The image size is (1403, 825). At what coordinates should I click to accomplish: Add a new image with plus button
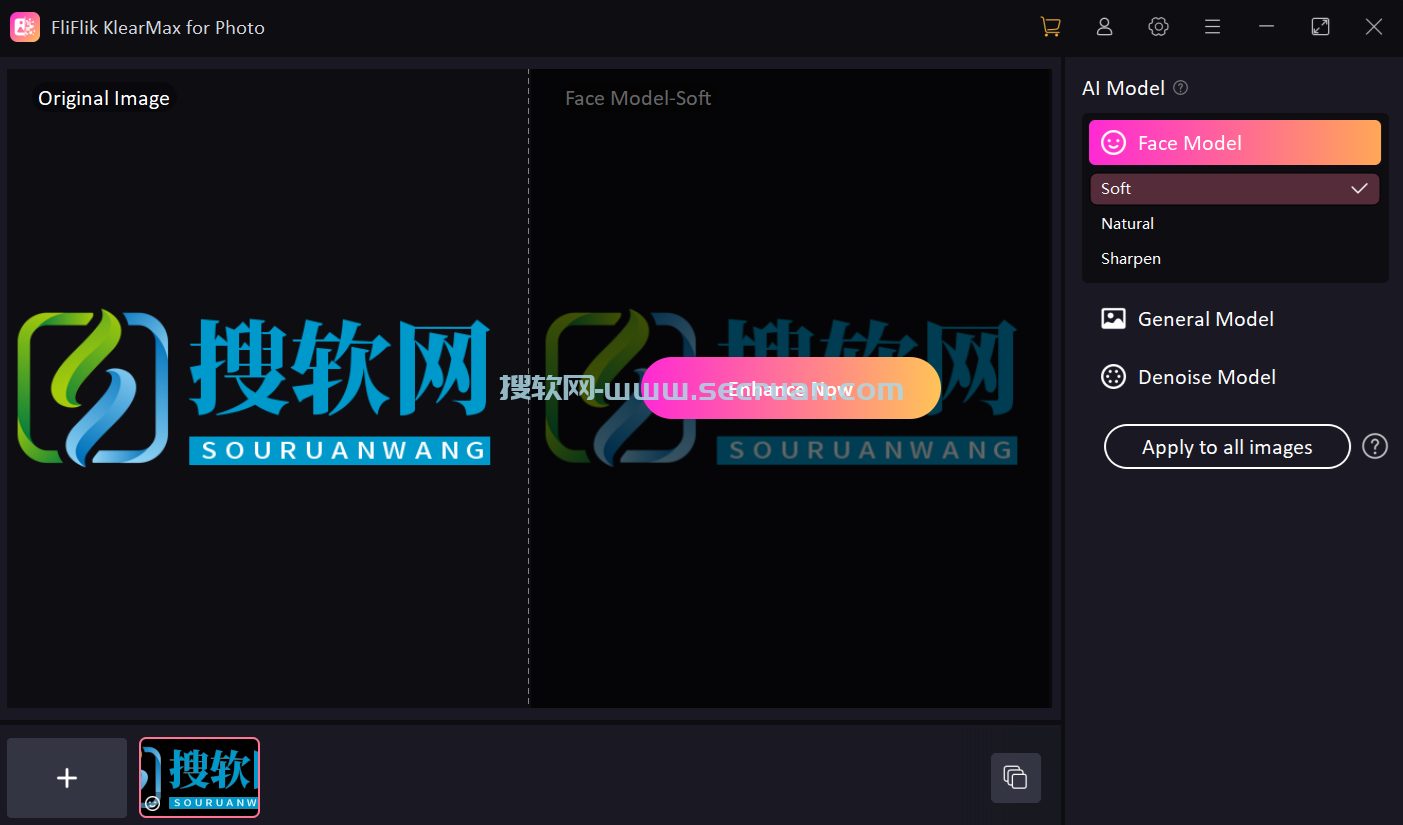pyautogui.click(x=67, y=777)
